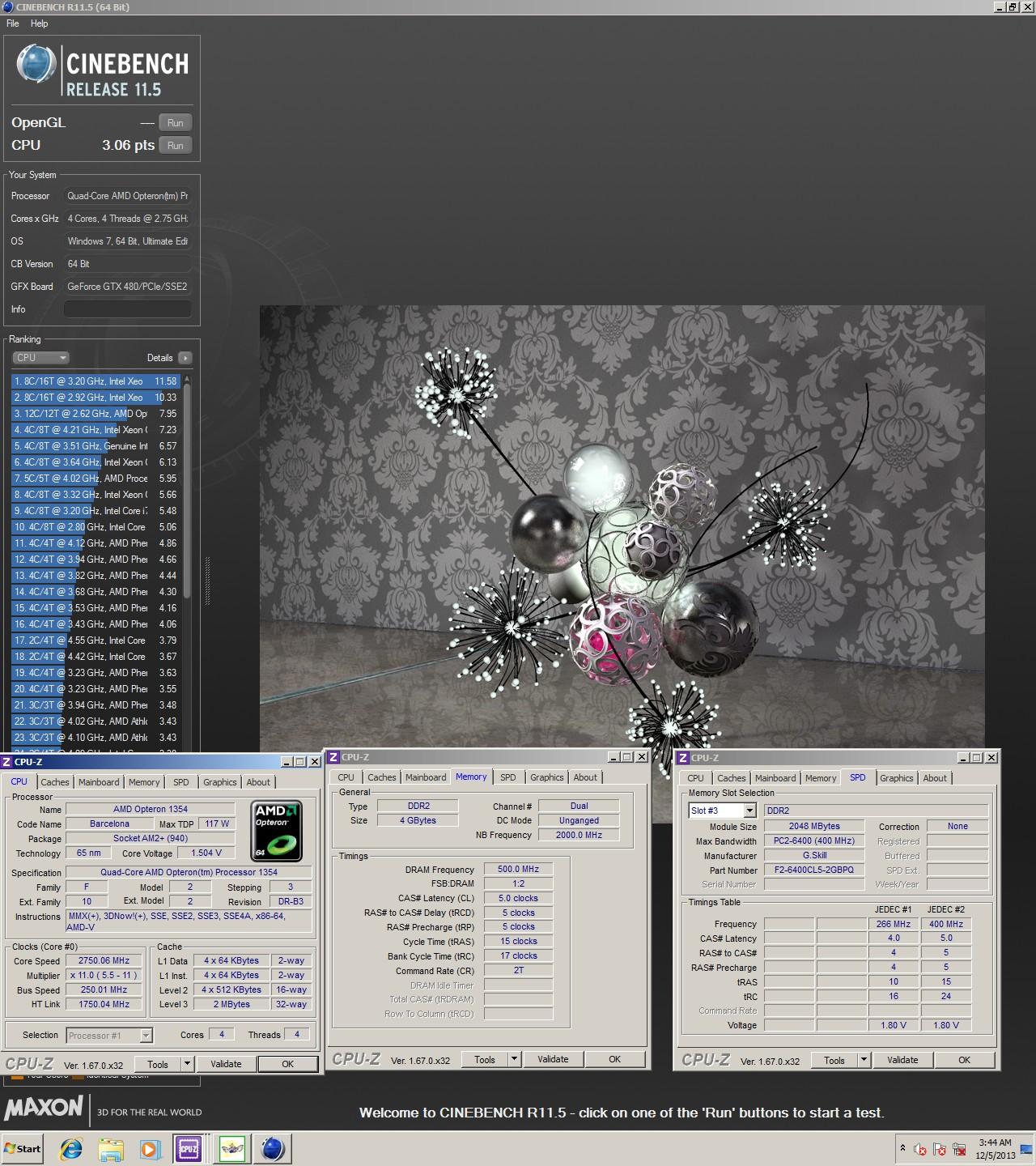The height and width of the screenshot is (1166, 1036).
Task: Run the OpenGL benchmark
Action: pyautogui.click(x=176, y=123)
